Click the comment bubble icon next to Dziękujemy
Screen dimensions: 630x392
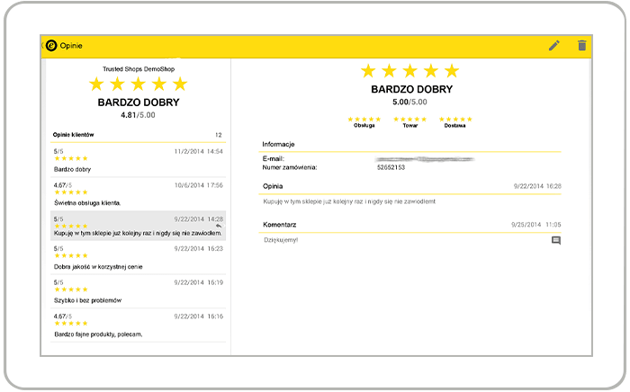coord(556,241)
